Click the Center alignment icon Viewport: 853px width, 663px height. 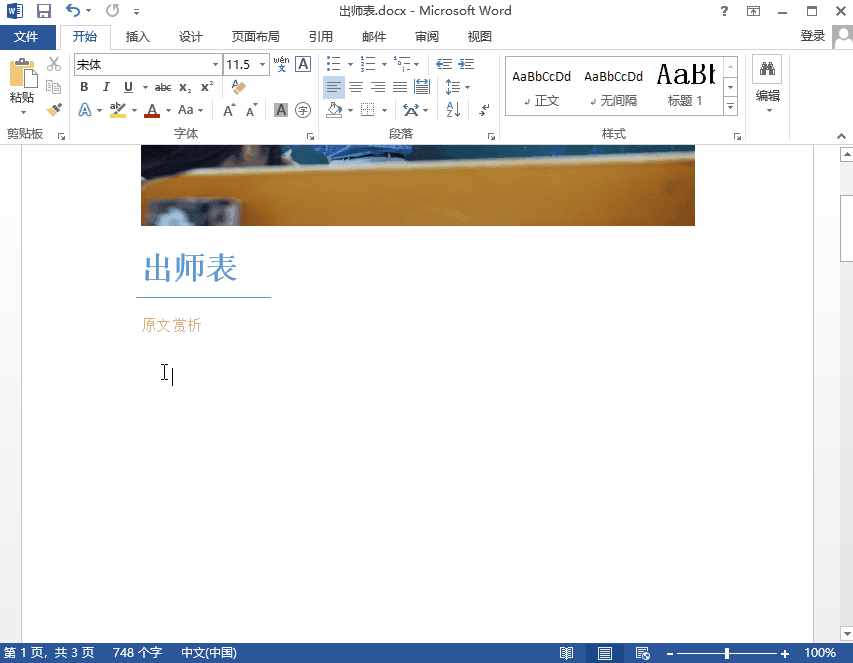[x=356, y=87]
